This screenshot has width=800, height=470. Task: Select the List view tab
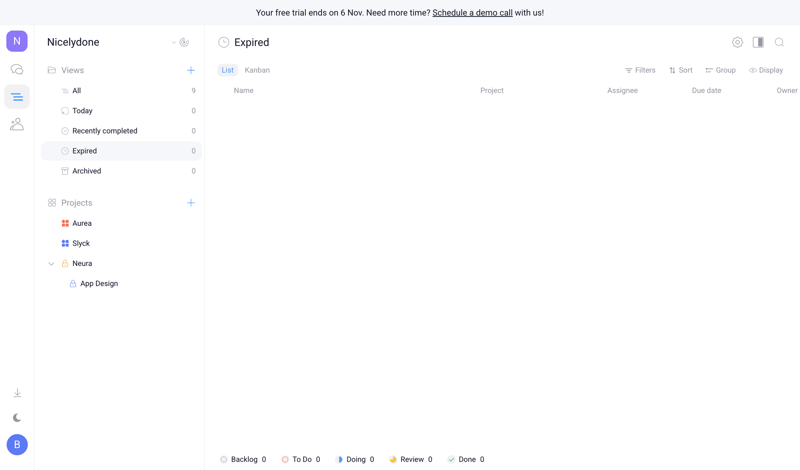227,70
